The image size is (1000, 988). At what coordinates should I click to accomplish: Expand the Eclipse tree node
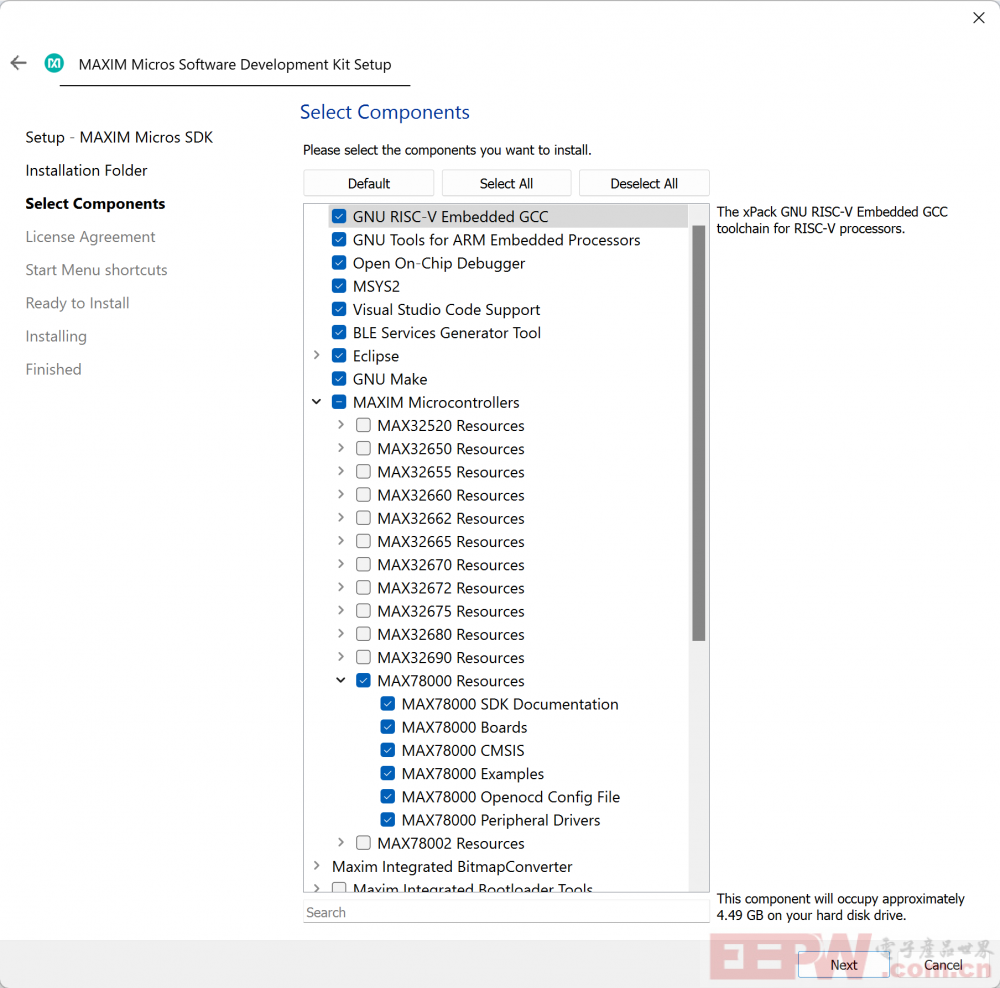[316, 355]
